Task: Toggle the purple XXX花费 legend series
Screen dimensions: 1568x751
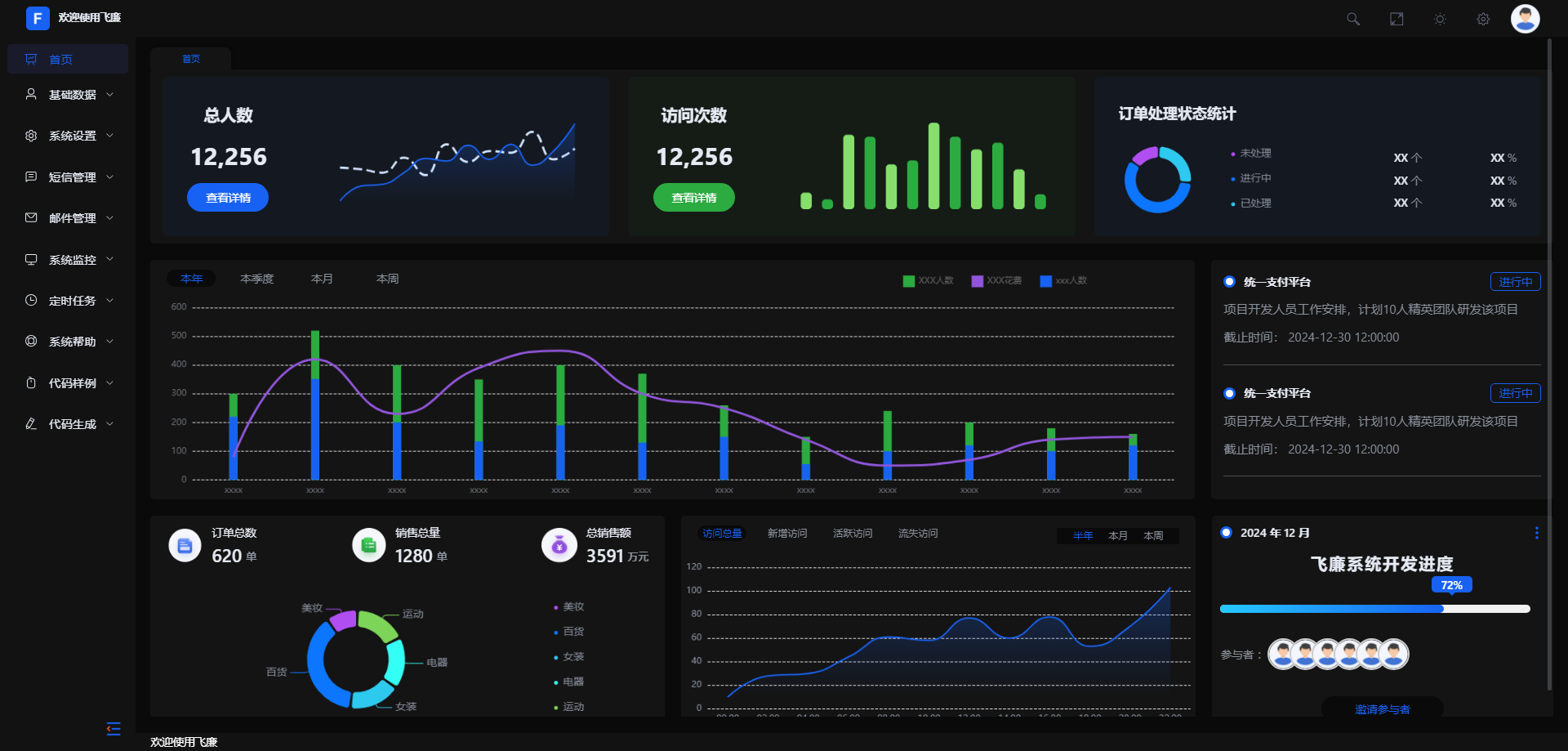Action: click(996, 281)
